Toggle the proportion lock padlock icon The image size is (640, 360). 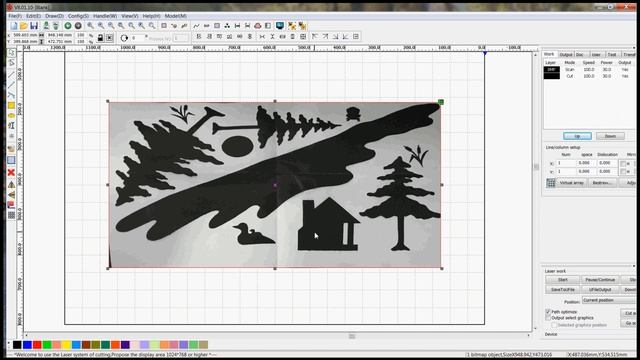[x=100, y=38]
